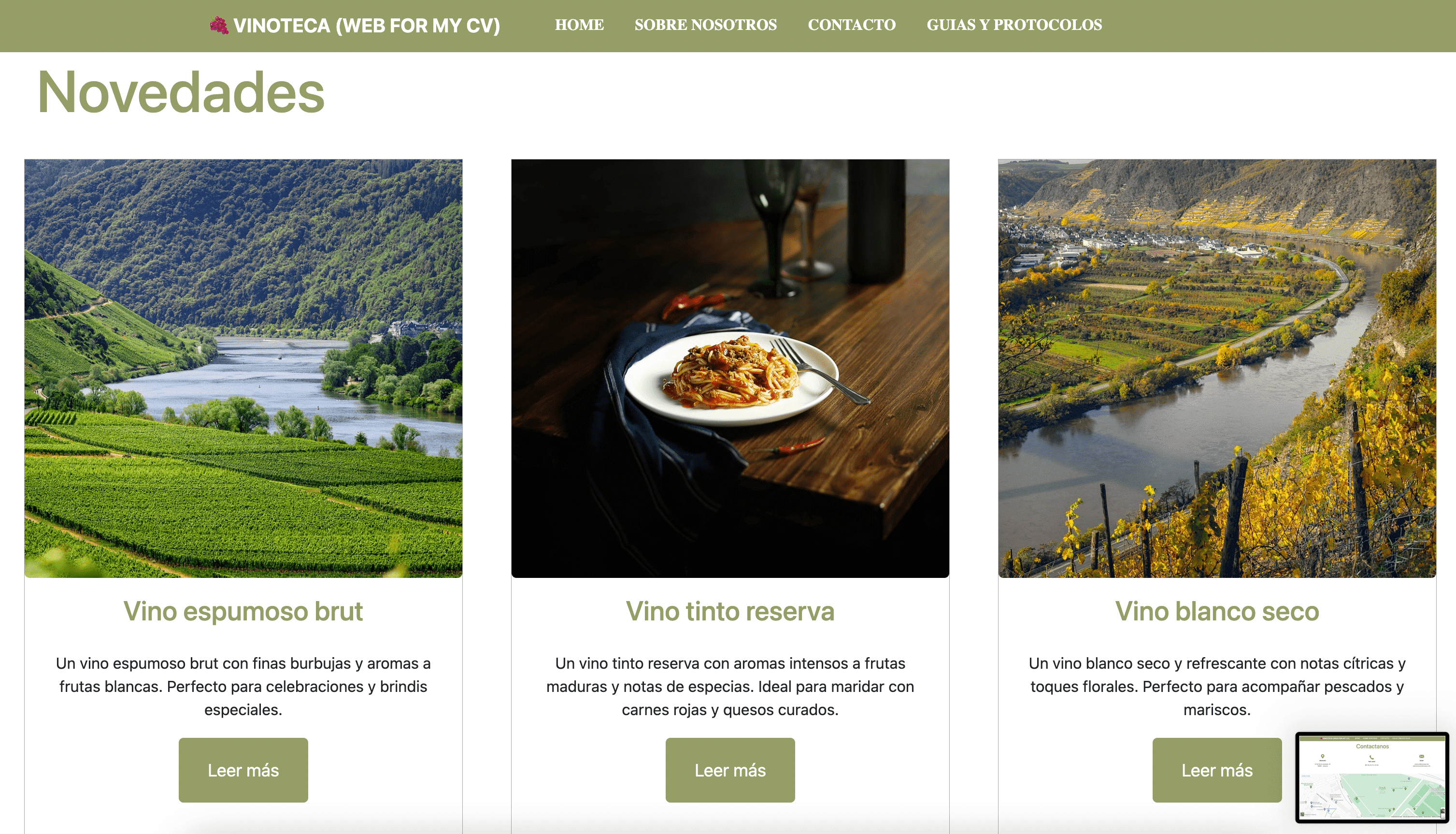This screenshot has height=834, width=1456.
Task: Navigate to CONTACTO in the navbar
Action: 851,25
